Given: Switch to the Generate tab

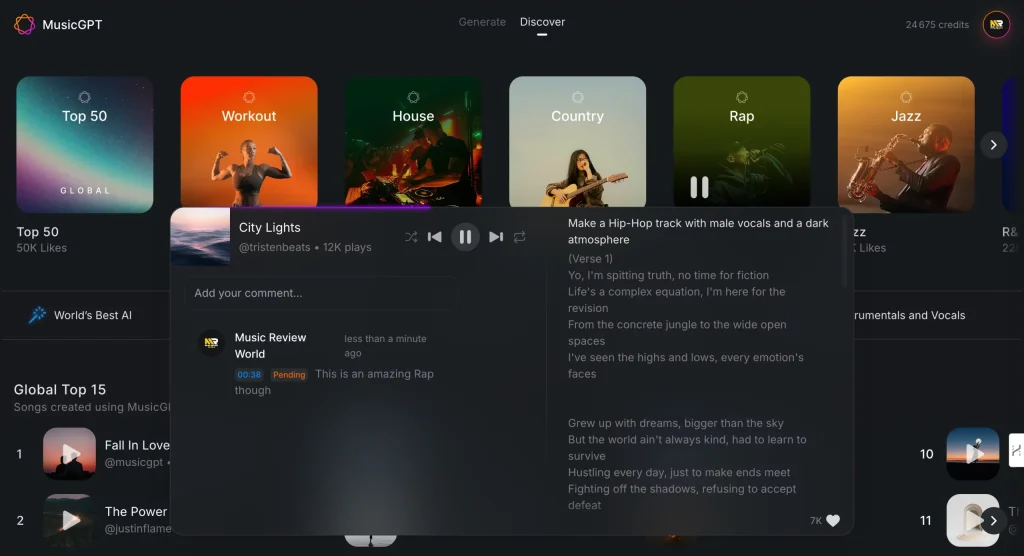Looking at the screenshot, I should (482, 22).
